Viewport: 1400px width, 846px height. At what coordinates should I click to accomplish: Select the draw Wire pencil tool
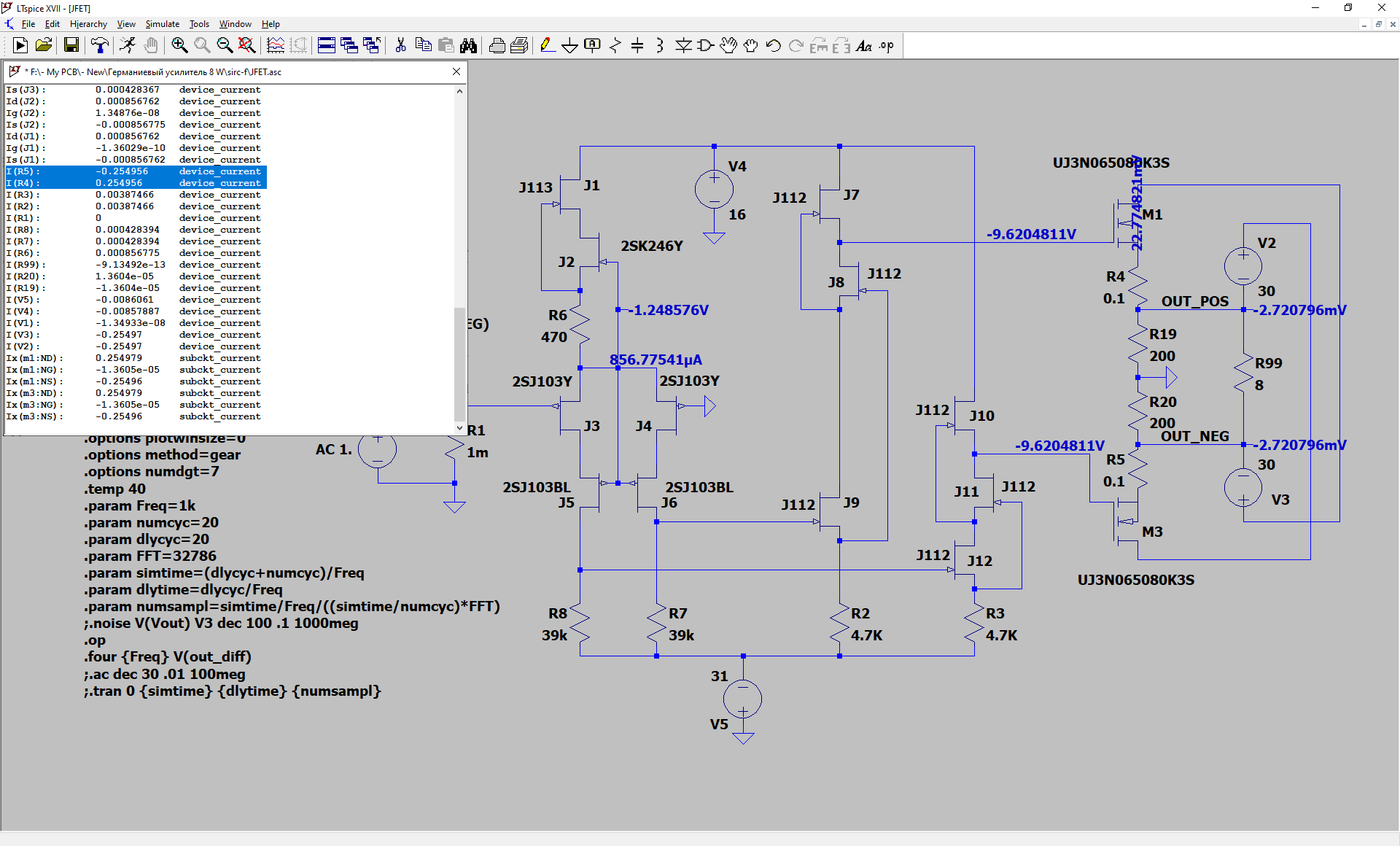[x=548, y=45]
